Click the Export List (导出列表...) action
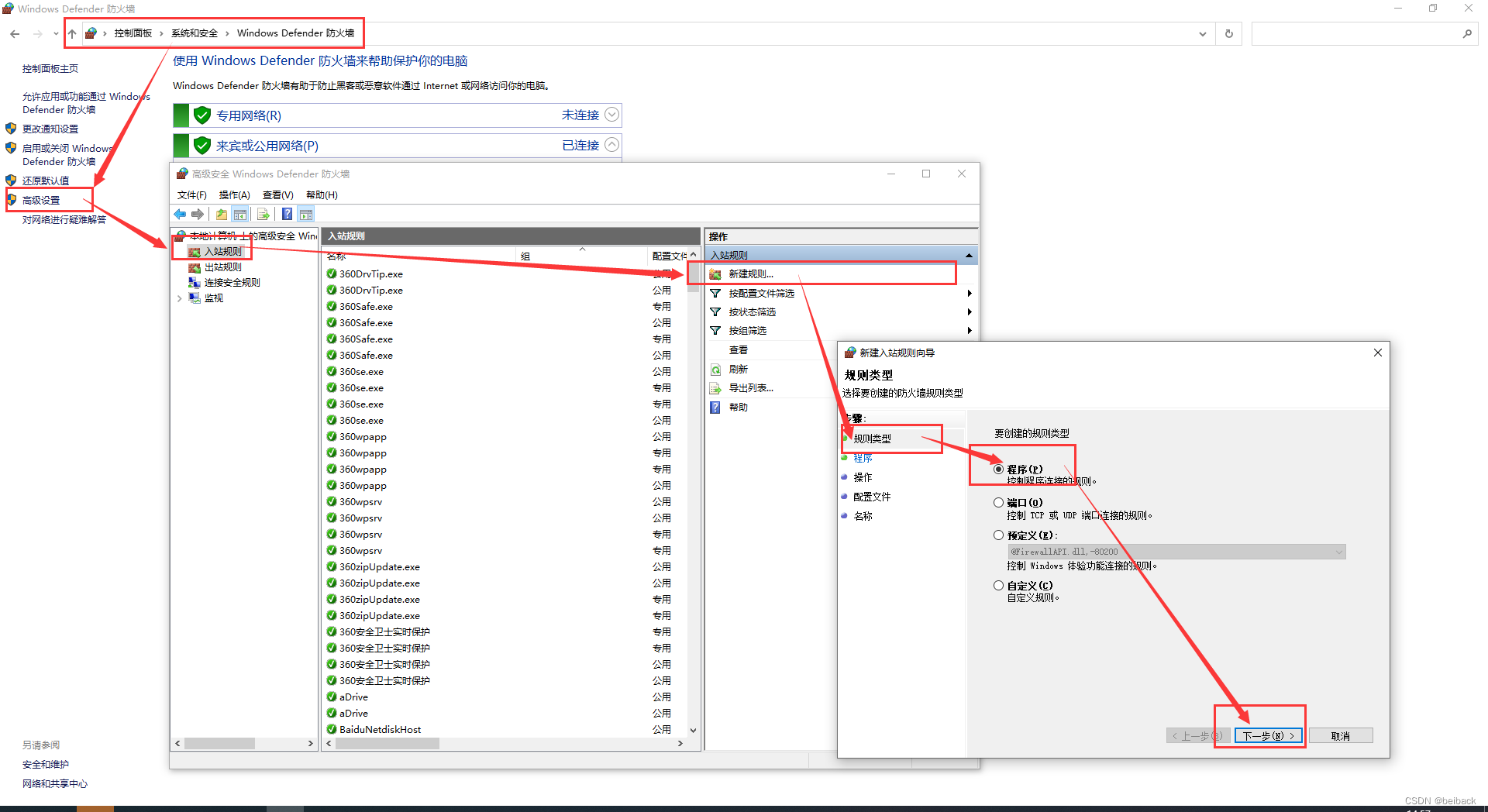 (x=751, y=388)
